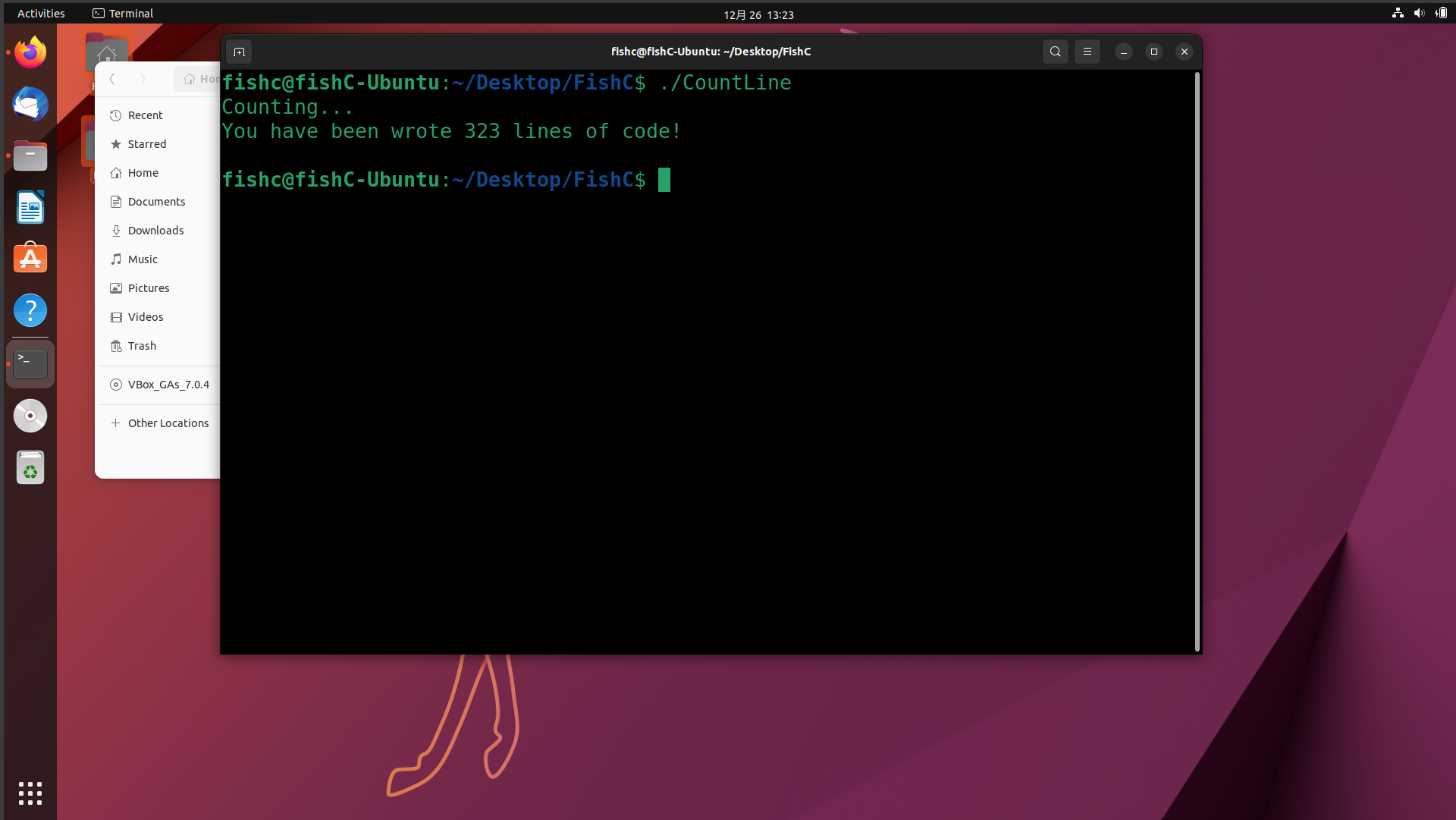Open Thunderbird mail from the dock
This screenshot has height=820, width=1456.
point(30,105)
